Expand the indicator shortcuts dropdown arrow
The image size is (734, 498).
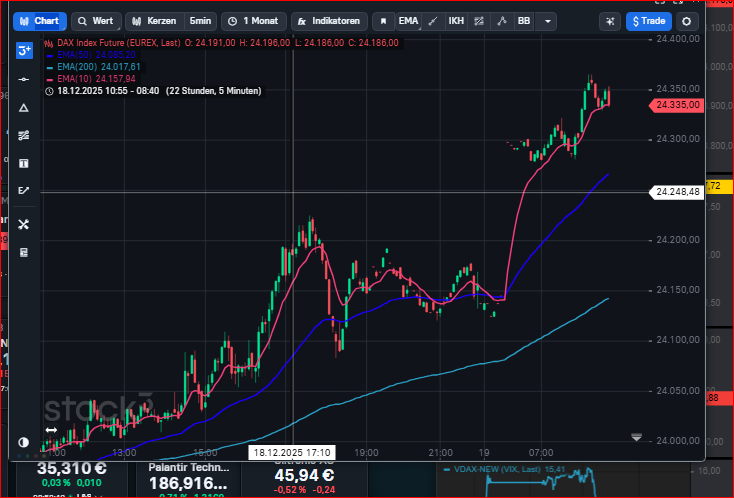[x=547, y=21]
